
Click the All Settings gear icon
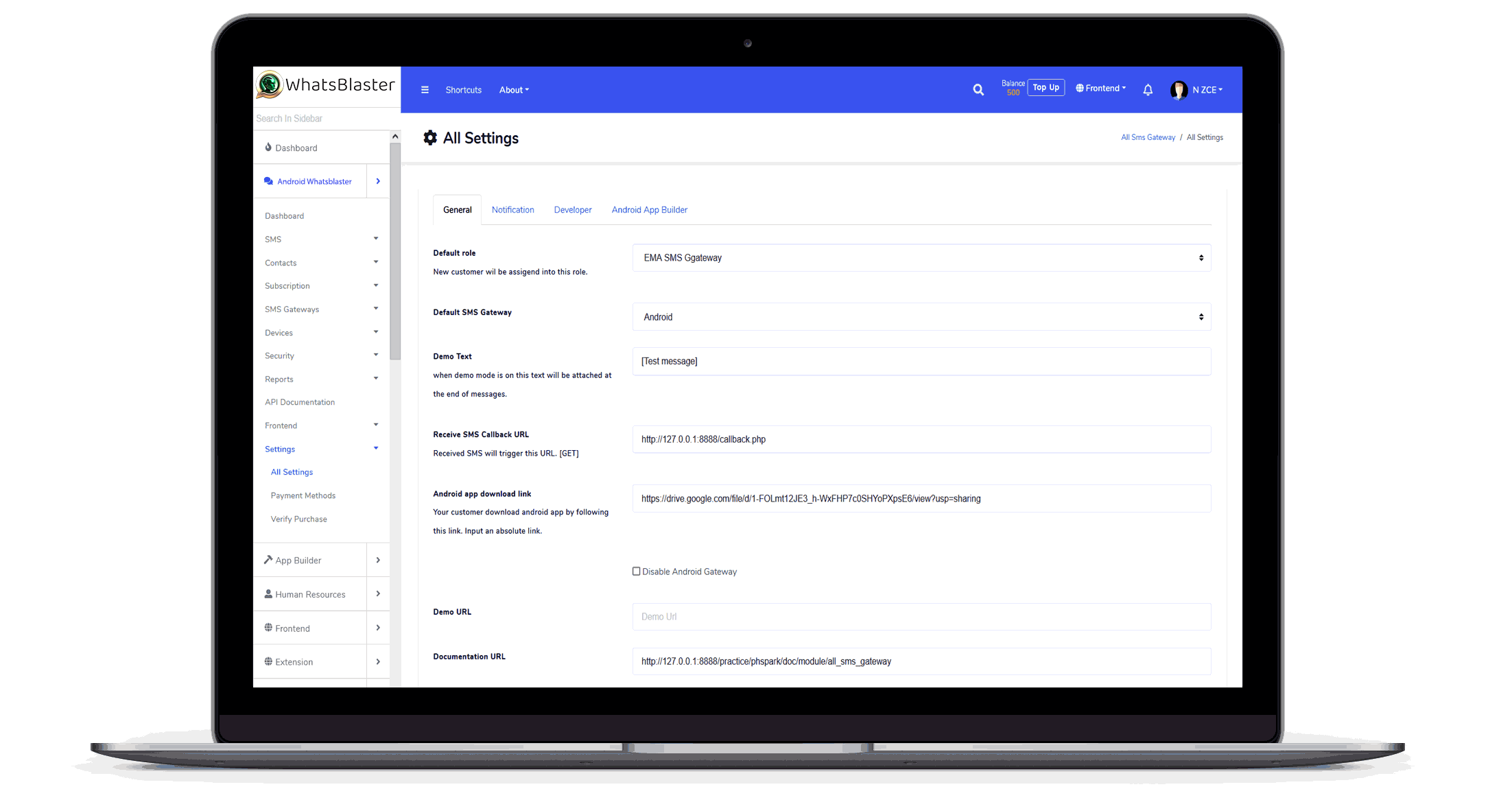pyautogui.click(x=430, y=138)
